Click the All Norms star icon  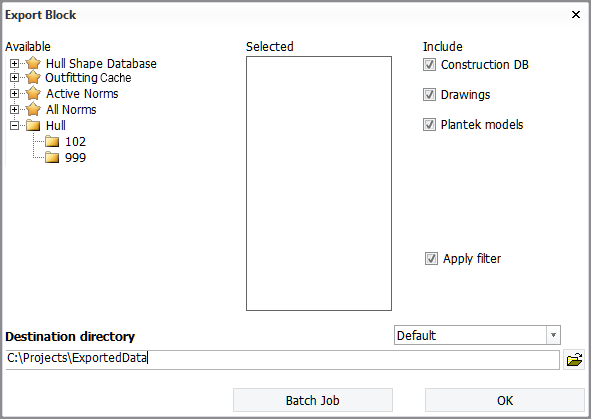(33, 109)
